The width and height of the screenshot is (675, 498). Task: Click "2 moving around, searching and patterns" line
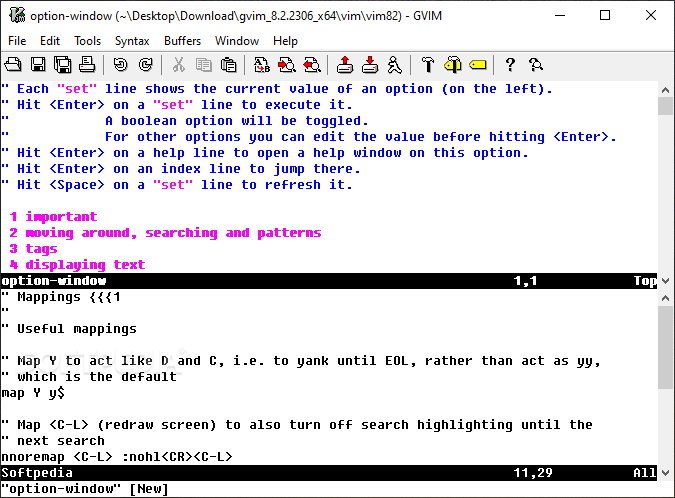pos(165,232)
